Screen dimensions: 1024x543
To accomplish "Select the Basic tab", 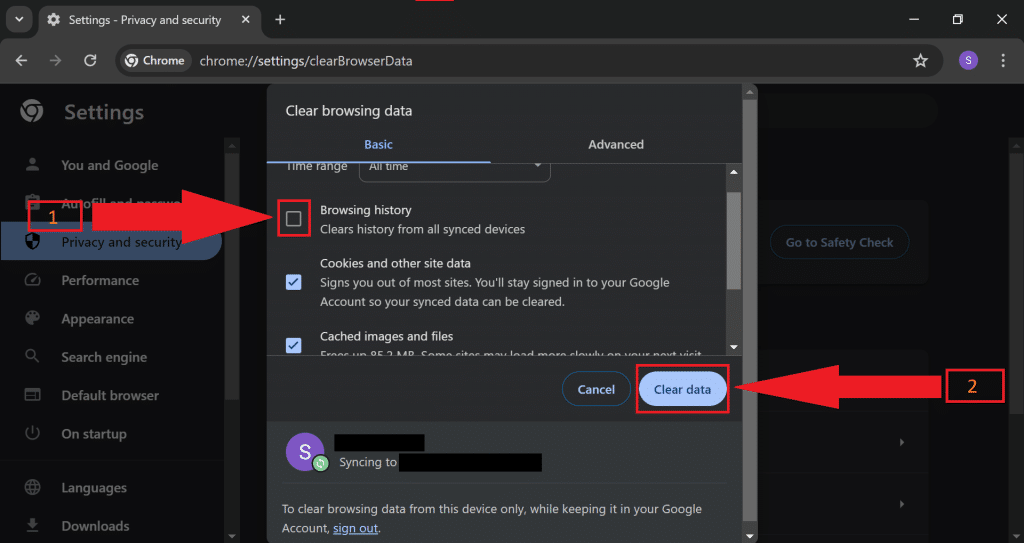I will click(378, 144).
